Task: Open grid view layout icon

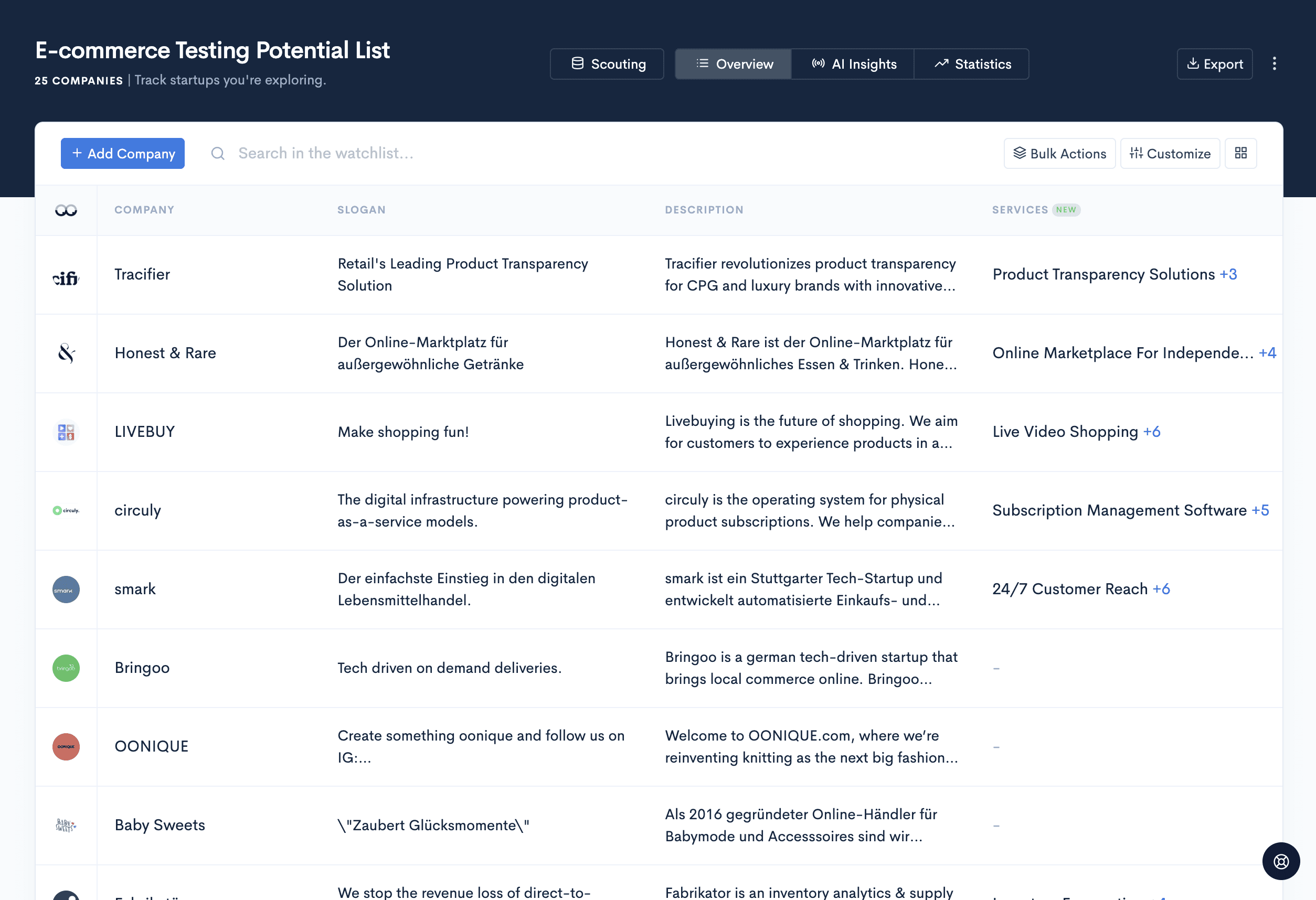Action: 1240,153
